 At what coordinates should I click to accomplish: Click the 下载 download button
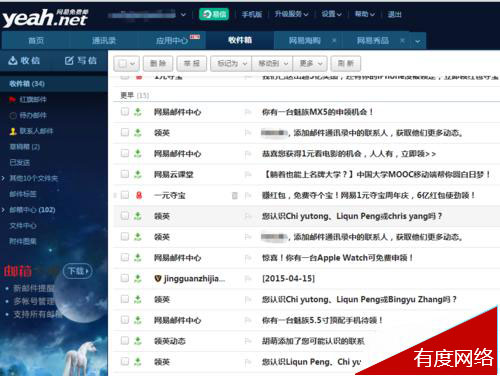pos(78,271)
